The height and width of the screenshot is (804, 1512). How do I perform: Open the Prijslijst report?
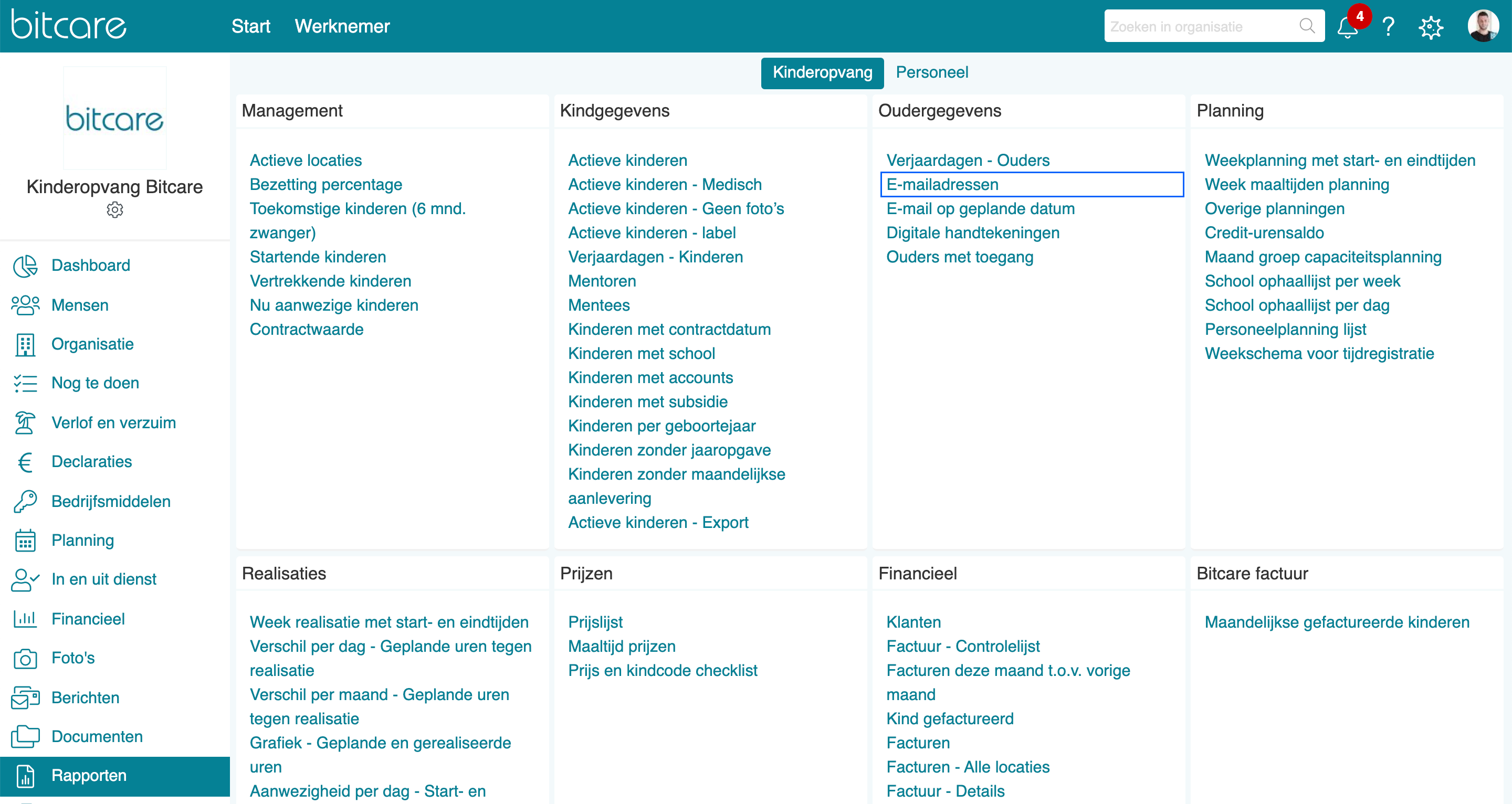[596, 622]
